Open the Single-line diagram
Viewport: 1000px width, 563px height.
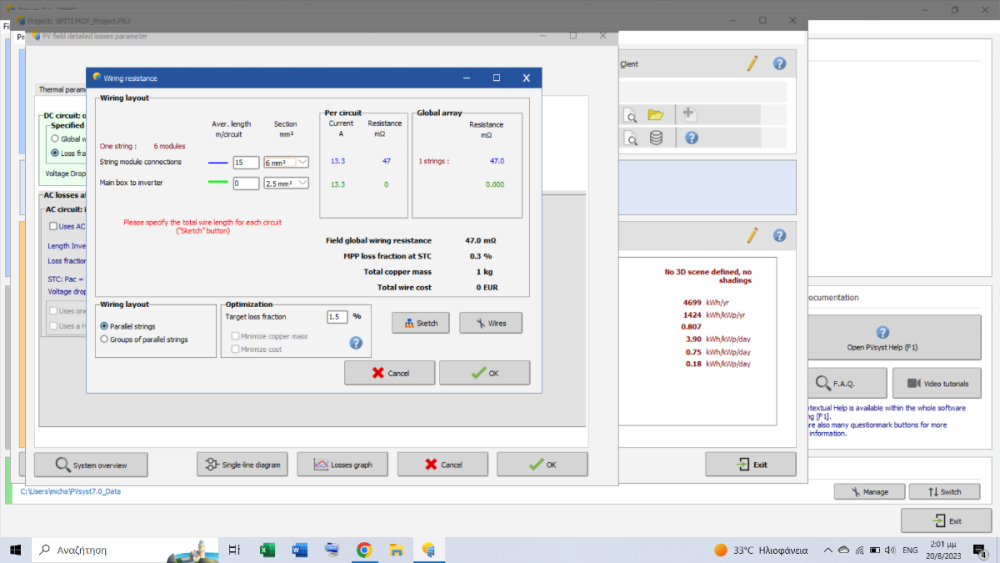[243, 464]
